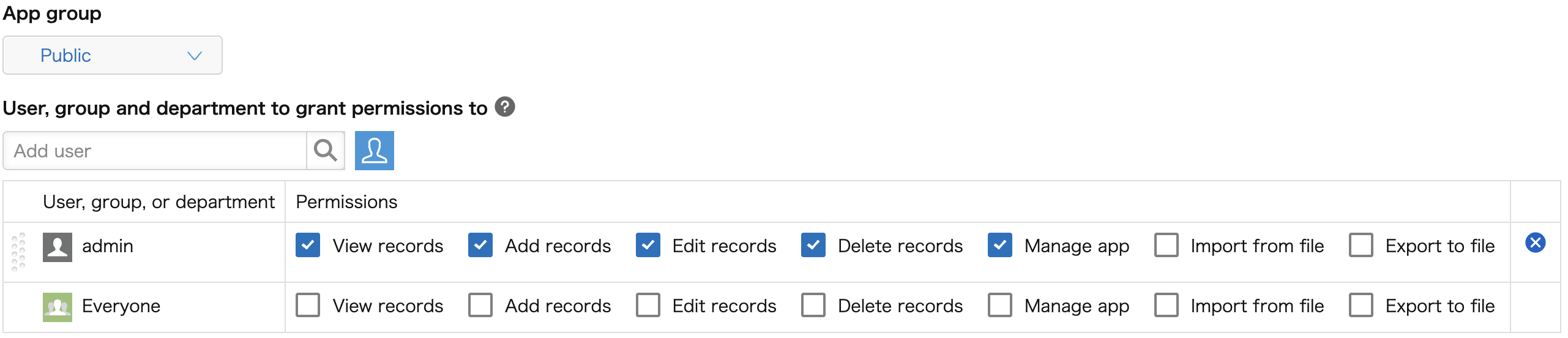
Task: Expand the App group dropdown chevron
Action: pyautogui.click(x=195, y=56)
